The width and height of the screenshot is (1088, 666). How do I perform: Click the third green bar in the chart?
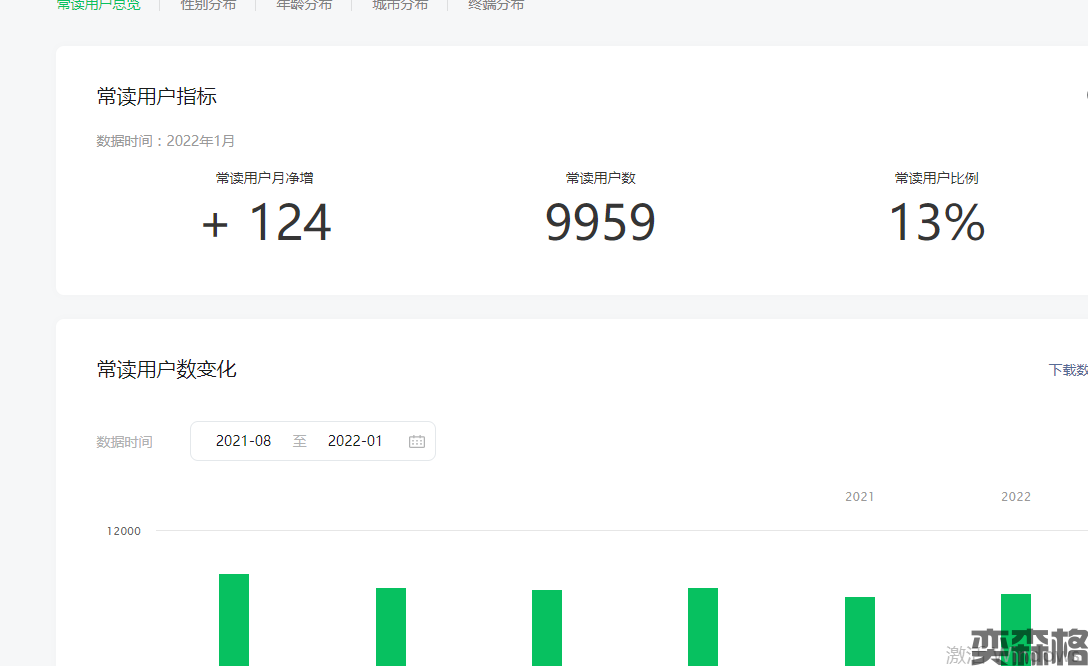pyautogui.click(x=547, y=627)
